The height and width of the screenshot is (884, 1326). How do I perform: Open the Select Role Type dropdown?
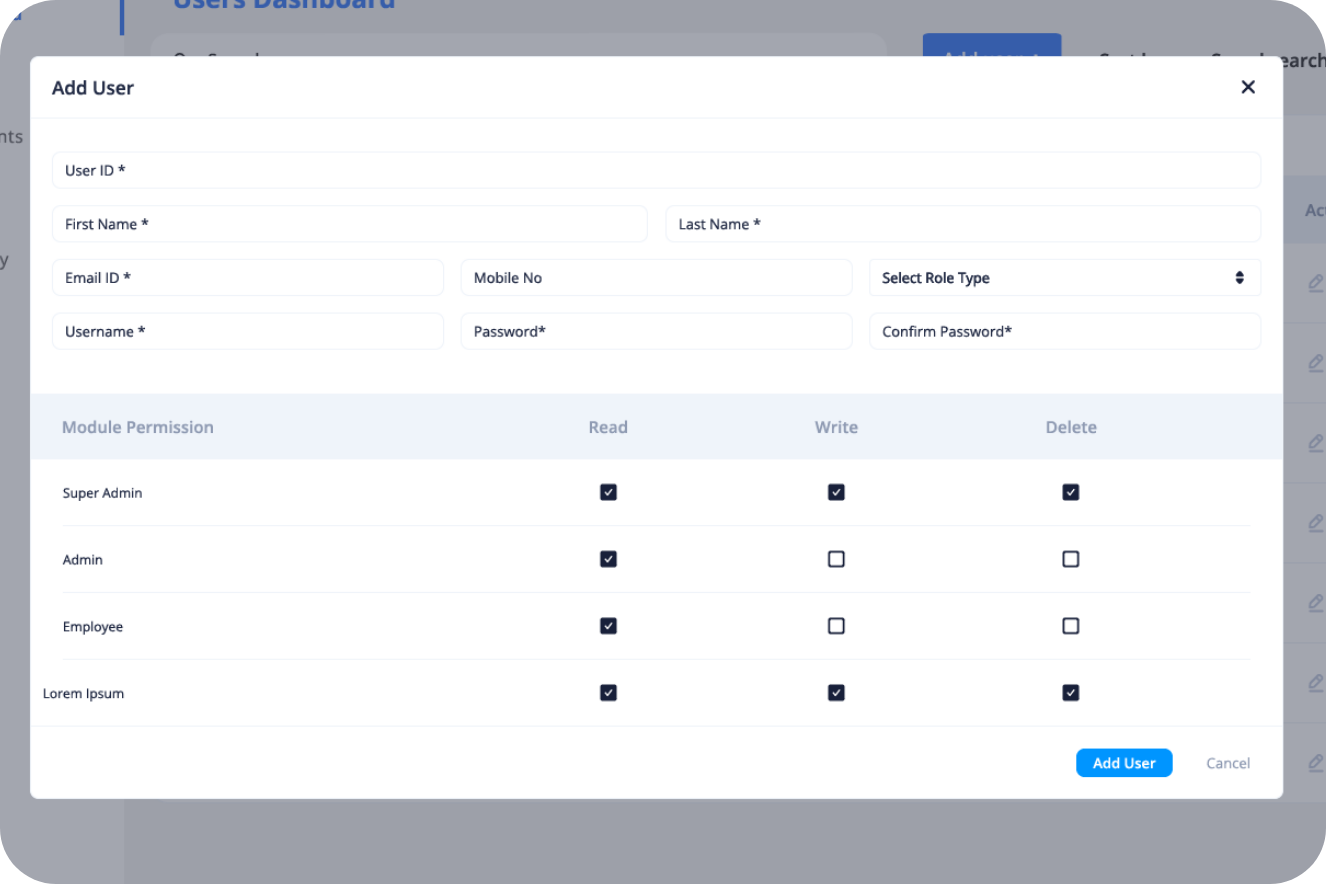point(1064,278)
